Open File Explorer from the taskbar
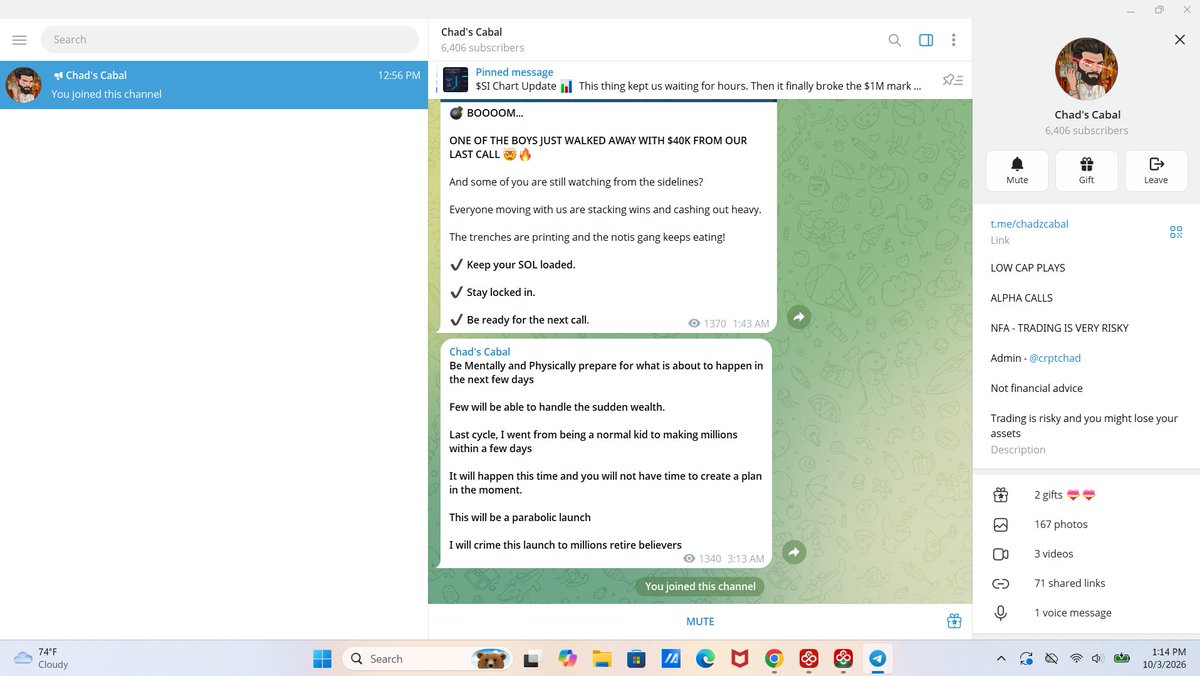This screenshot has width=1200, height=676. click(601, 658)
